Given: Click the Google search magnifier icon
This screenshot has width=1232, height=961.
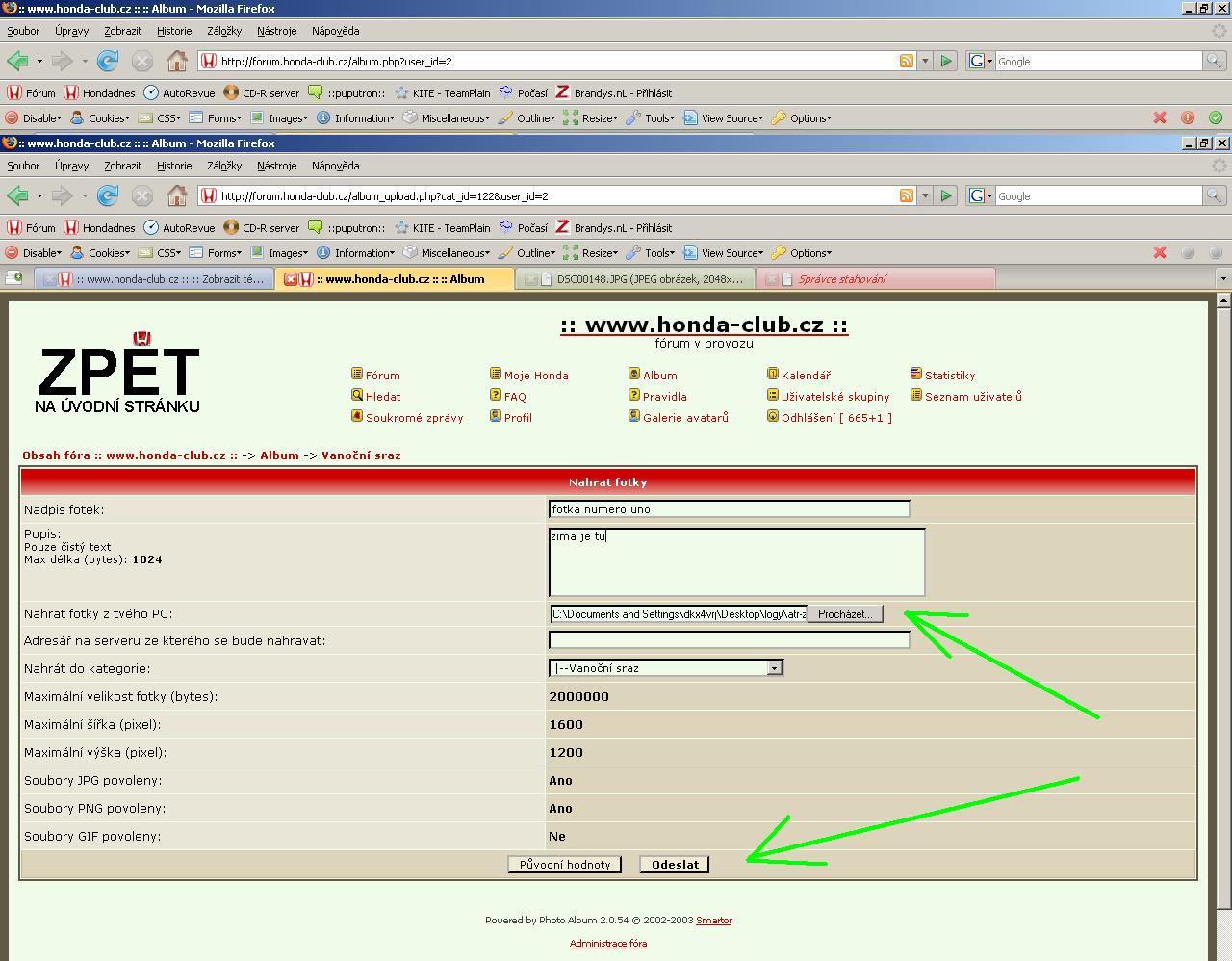Looking at the screenshot, I should point(1214,196).
